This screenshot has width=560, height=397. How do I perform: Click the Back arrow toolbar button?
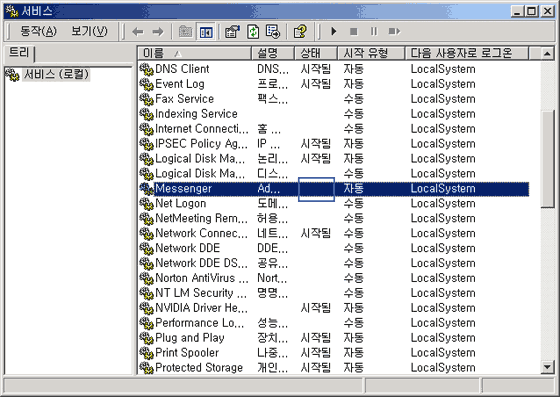(138, 32)
